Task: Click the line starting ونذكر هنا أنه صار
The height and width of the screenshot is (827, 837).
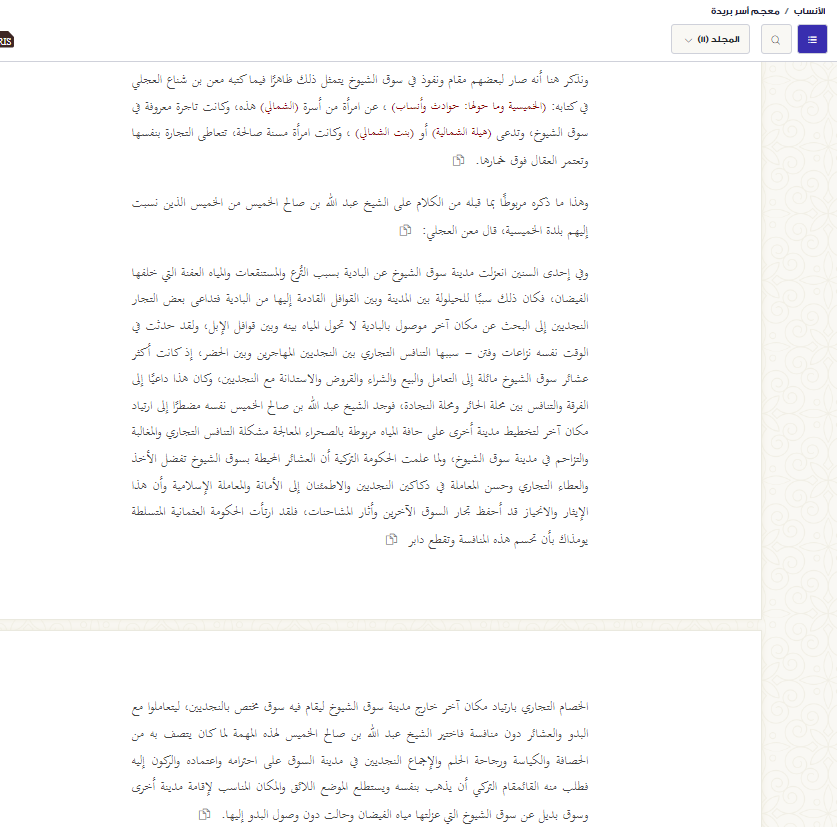Action: click(x=360, y=80)
